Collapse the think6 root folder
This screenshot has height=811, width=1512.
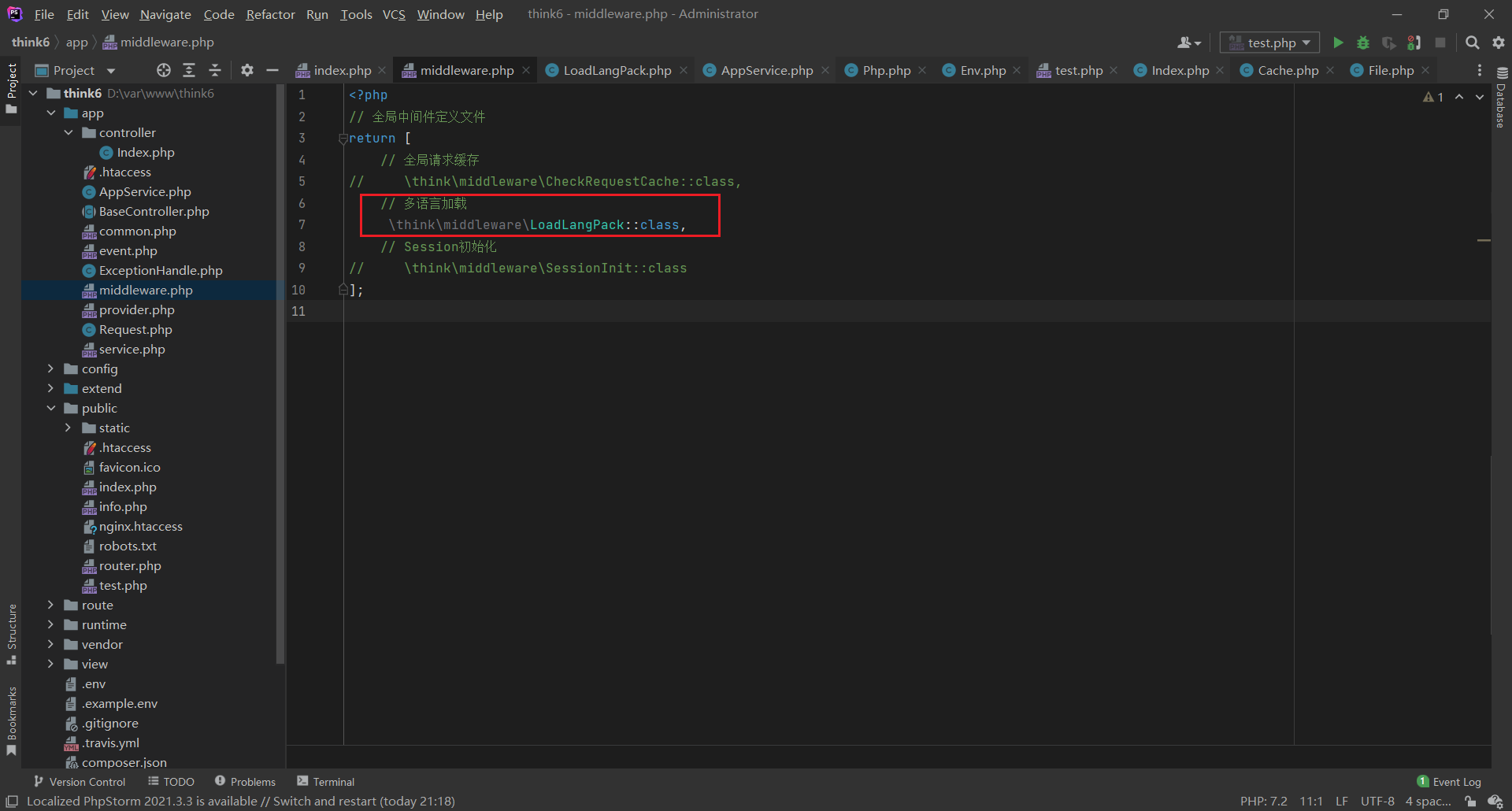pos(33,93)
